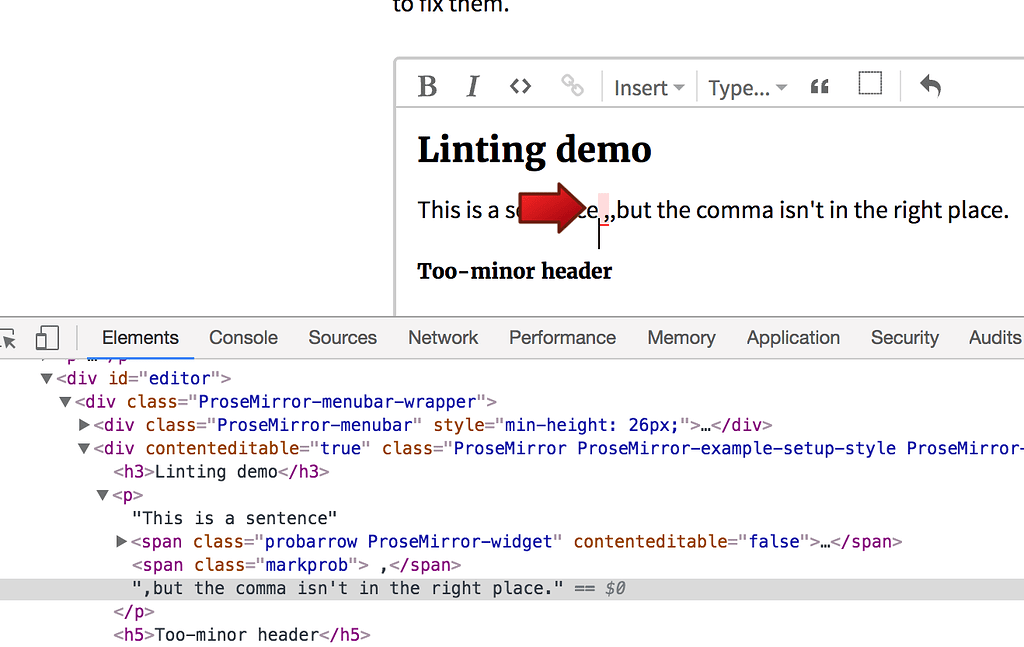
Task: Click the select parent node square icon
Action: (870, 84)
